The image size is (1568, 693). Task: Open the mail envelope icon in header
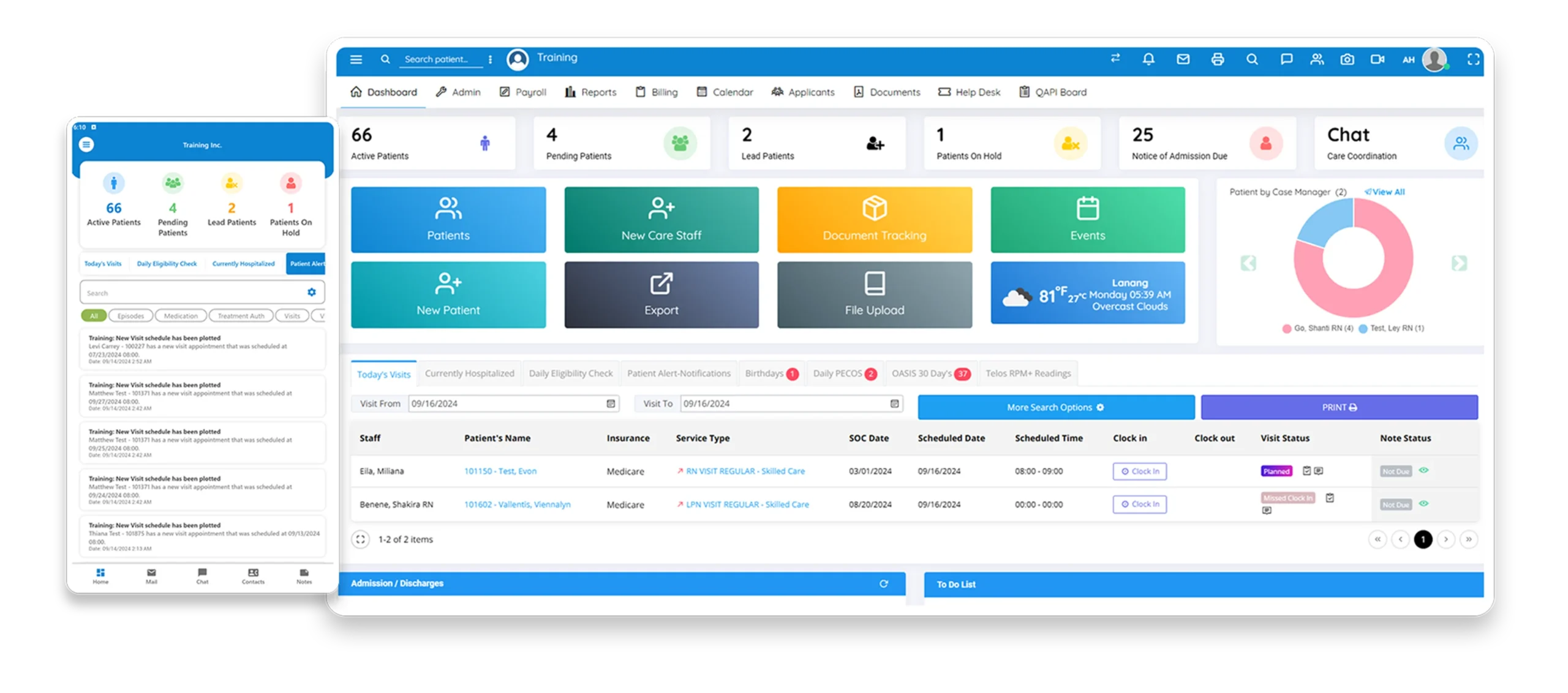pos(1183,59)
